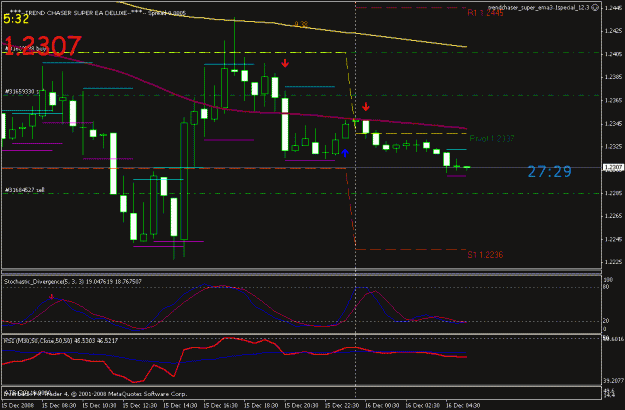Viewport: 625px width, 410px height.
Task: Click the 15 Dec 10:30 time axis label
Action: point(99,405)
